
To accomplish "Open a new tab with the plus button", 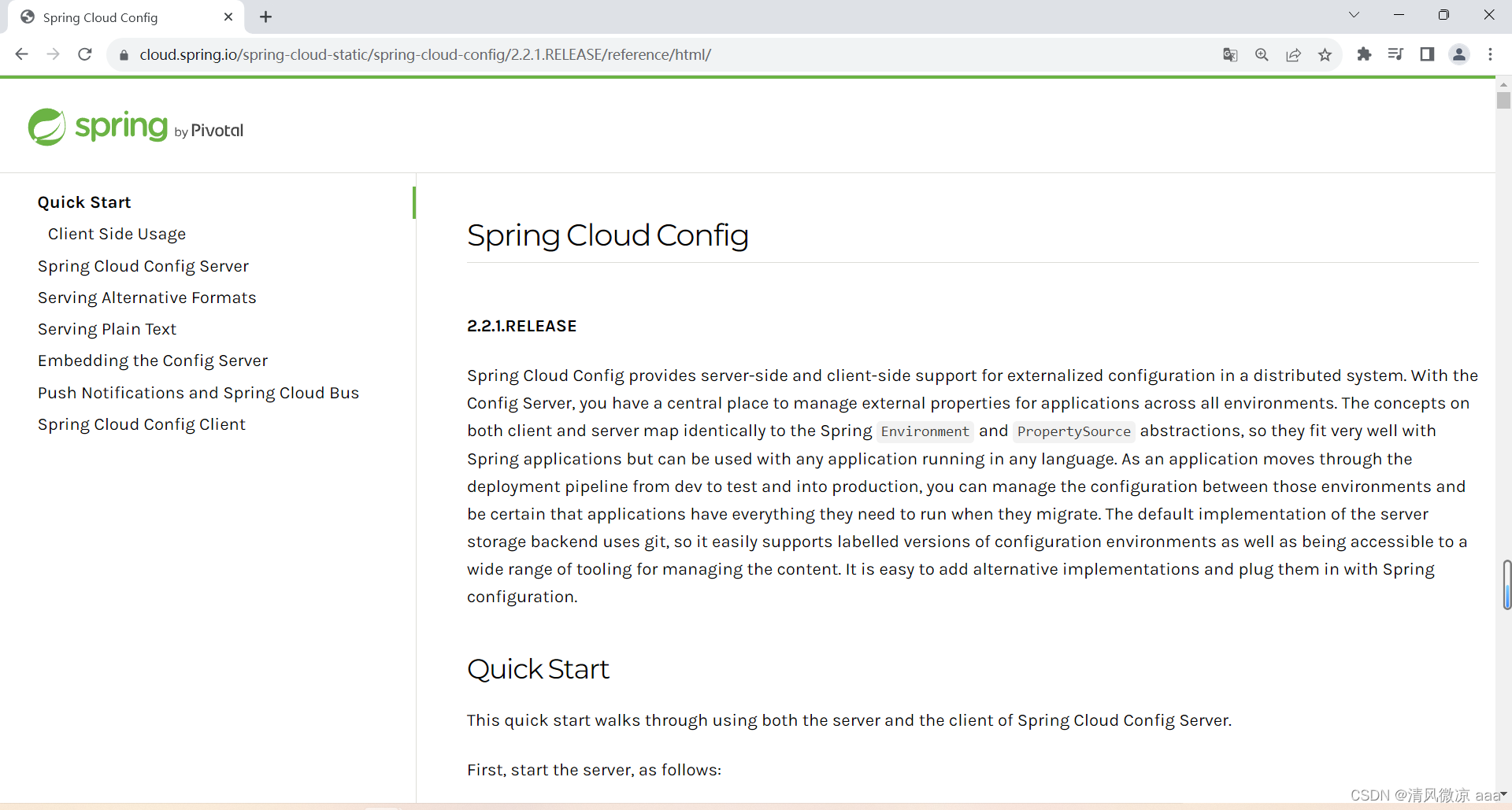I will pyautogui.click(x=266, y=17).
